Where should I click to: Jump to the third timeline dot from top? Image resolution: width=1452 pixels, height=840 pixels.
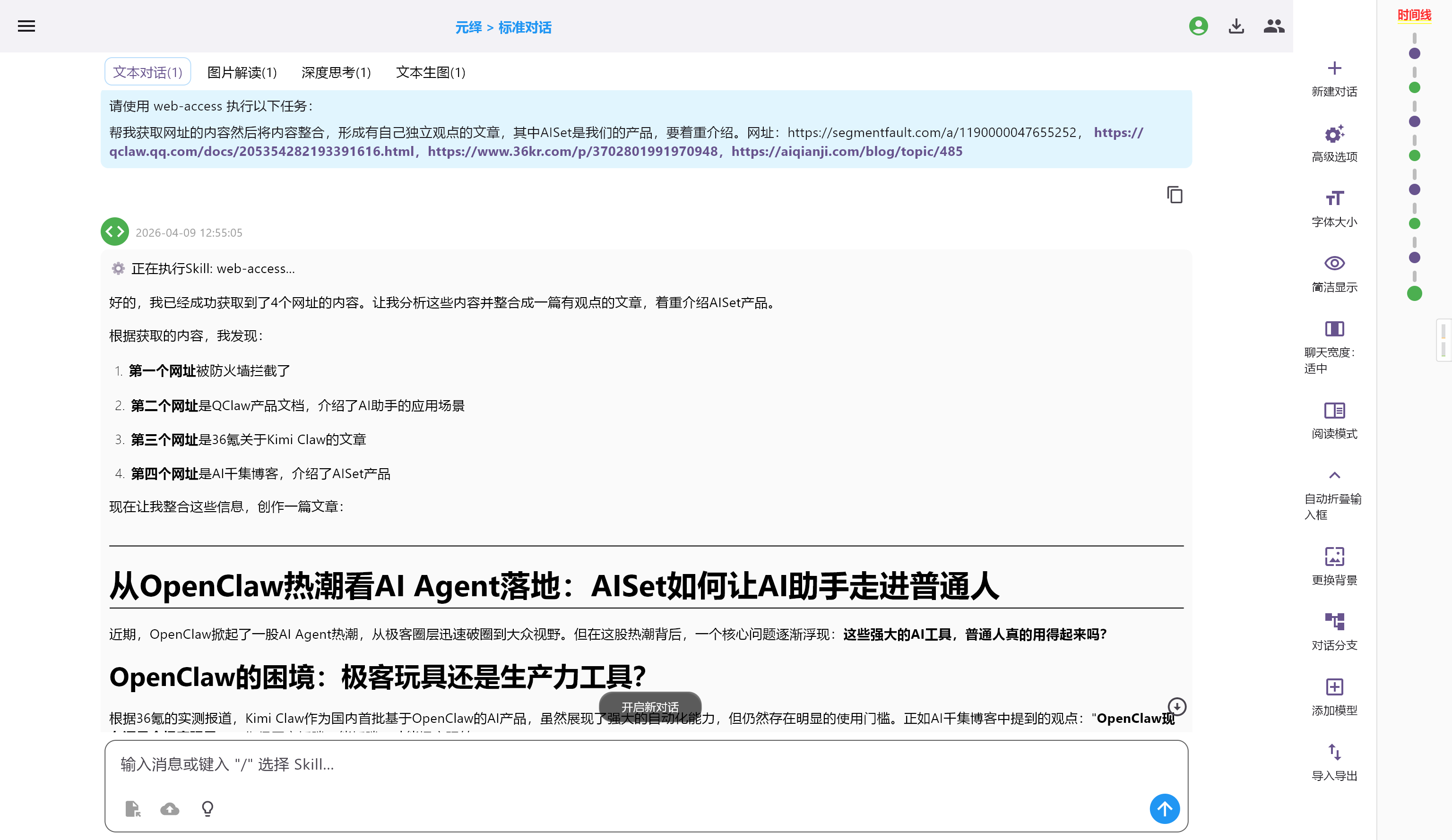point(1415,121)
